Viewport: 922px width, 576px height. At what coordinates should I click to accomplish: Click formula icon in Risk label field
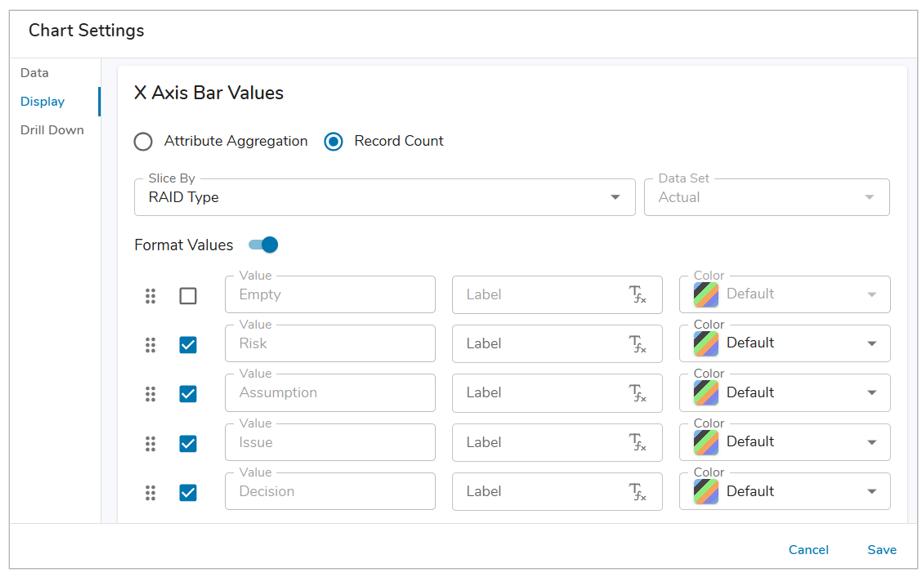click(637, 344)
